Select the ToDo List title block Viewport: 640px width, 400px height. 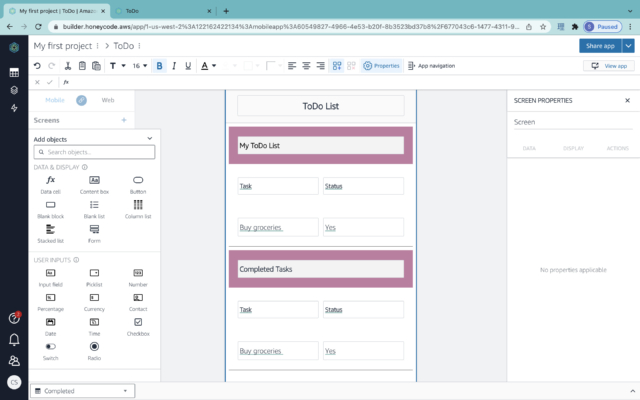[x=321, y=106]
